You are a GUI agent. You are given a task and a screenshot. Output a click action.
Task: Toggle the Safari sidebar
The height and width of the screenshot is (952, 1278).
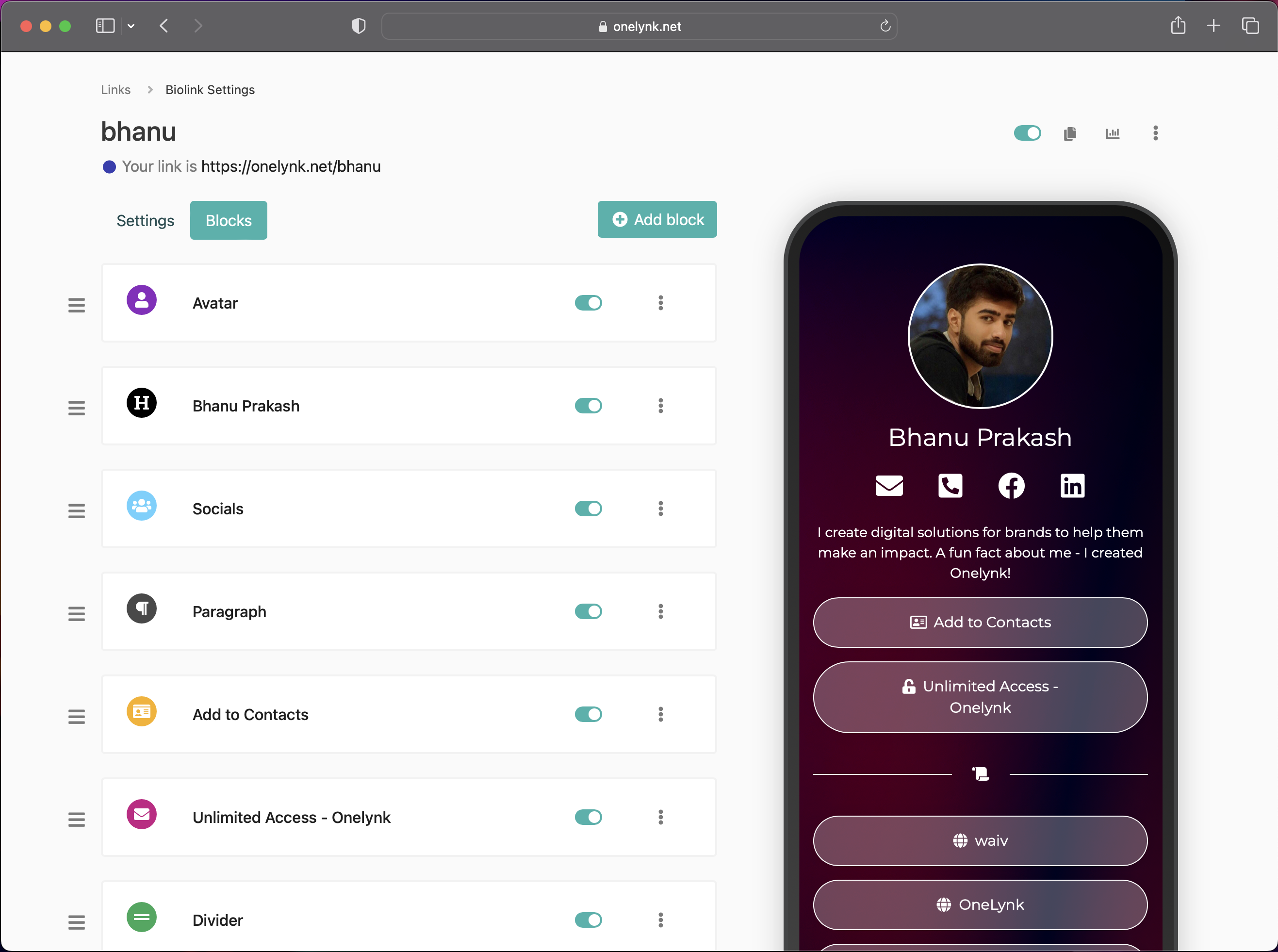[105, 26]
